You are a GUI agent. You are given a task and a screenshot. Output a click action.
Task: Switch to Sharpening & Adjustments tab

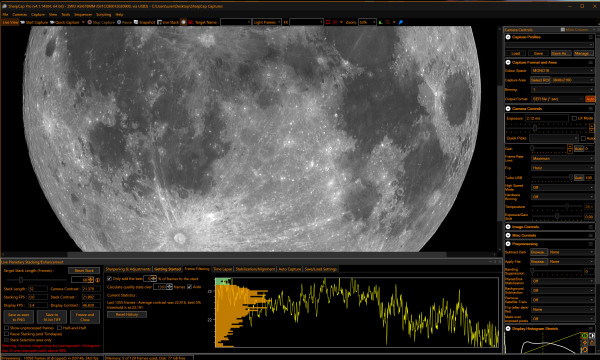(128, 269)
